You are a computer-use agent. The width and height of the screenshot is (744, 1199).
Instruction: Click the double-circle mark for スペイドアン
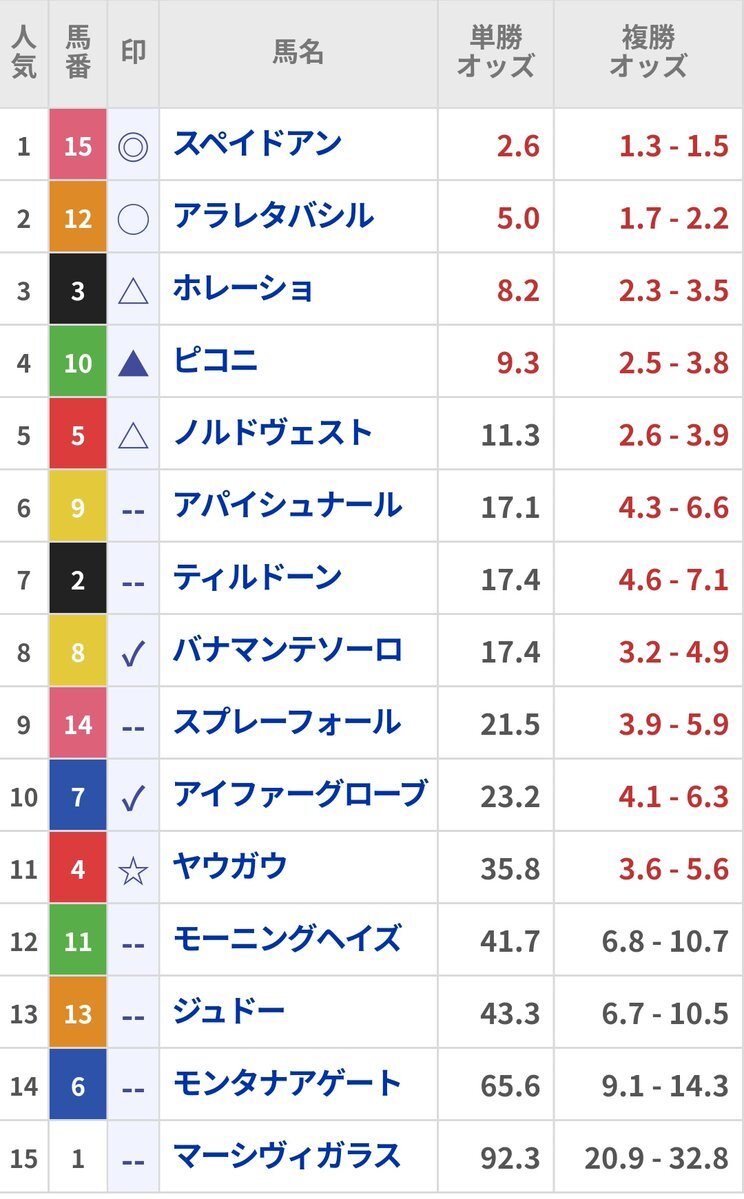[x=133, y=146]
